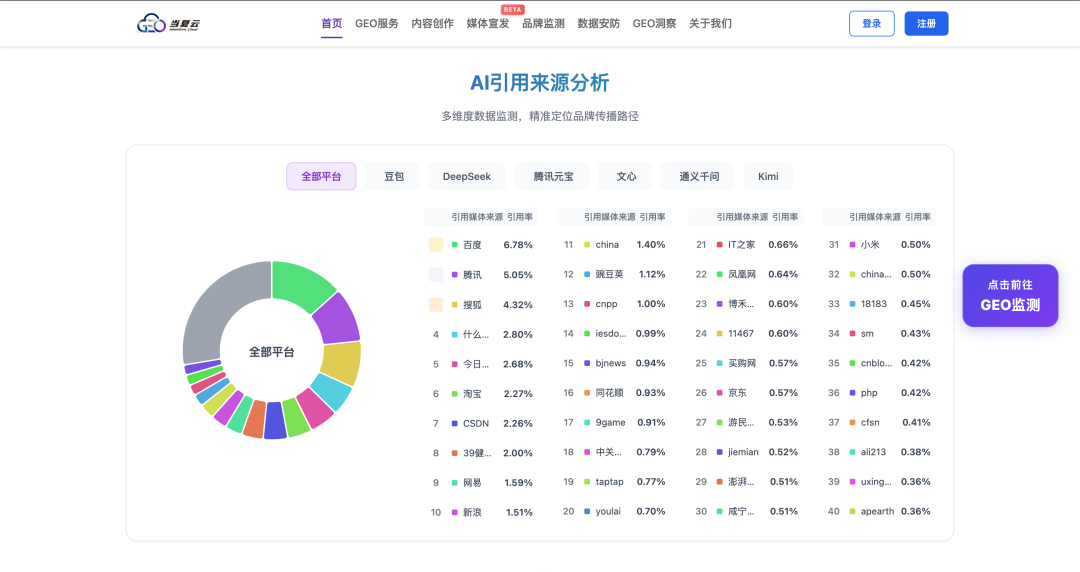This screenshot has width=1080, height=572.
Task: Click the 1.40% rate beside china
Action: [651, 245]
